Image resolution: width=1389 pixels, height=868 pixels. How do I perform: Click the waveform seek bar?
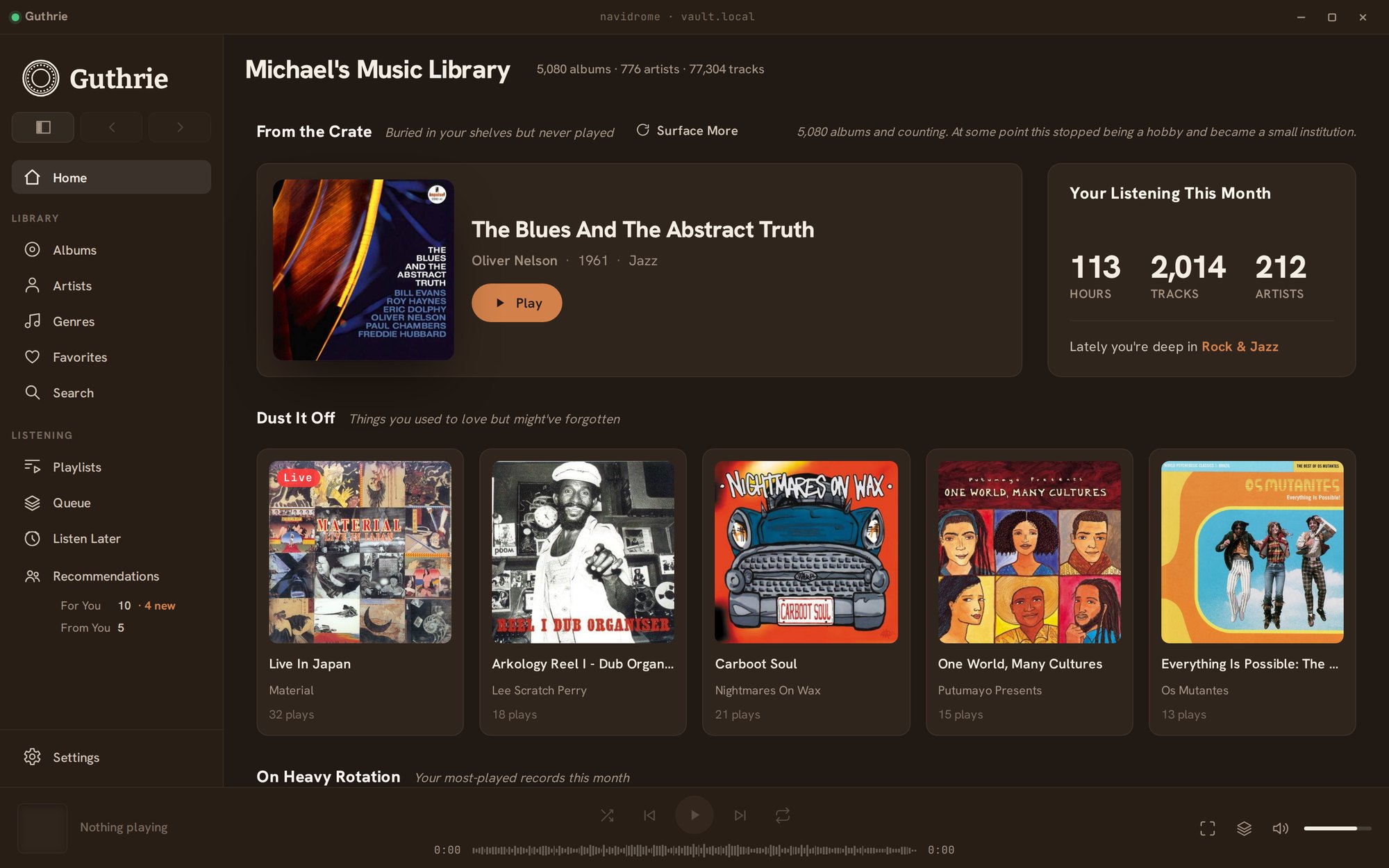tap(694, 850)
